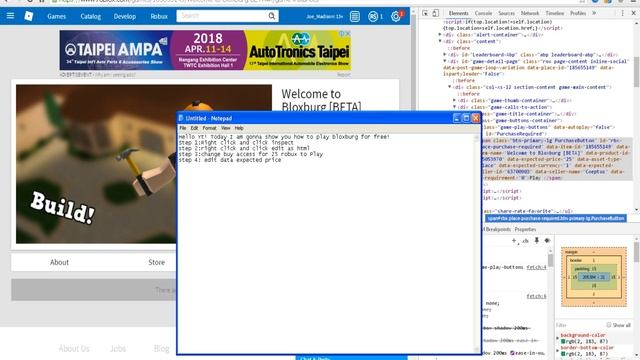Click Robux in Roblox navigation
The width and height of the screenshot is (640, 360).
click(159, 16)
